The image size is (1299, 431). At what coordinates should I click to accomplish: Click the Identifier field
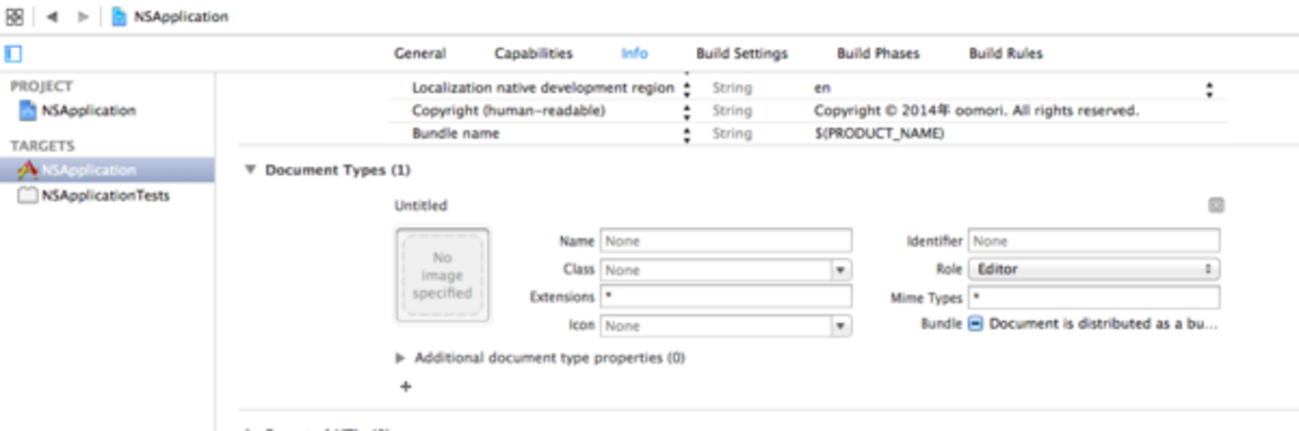point(1094,241)
